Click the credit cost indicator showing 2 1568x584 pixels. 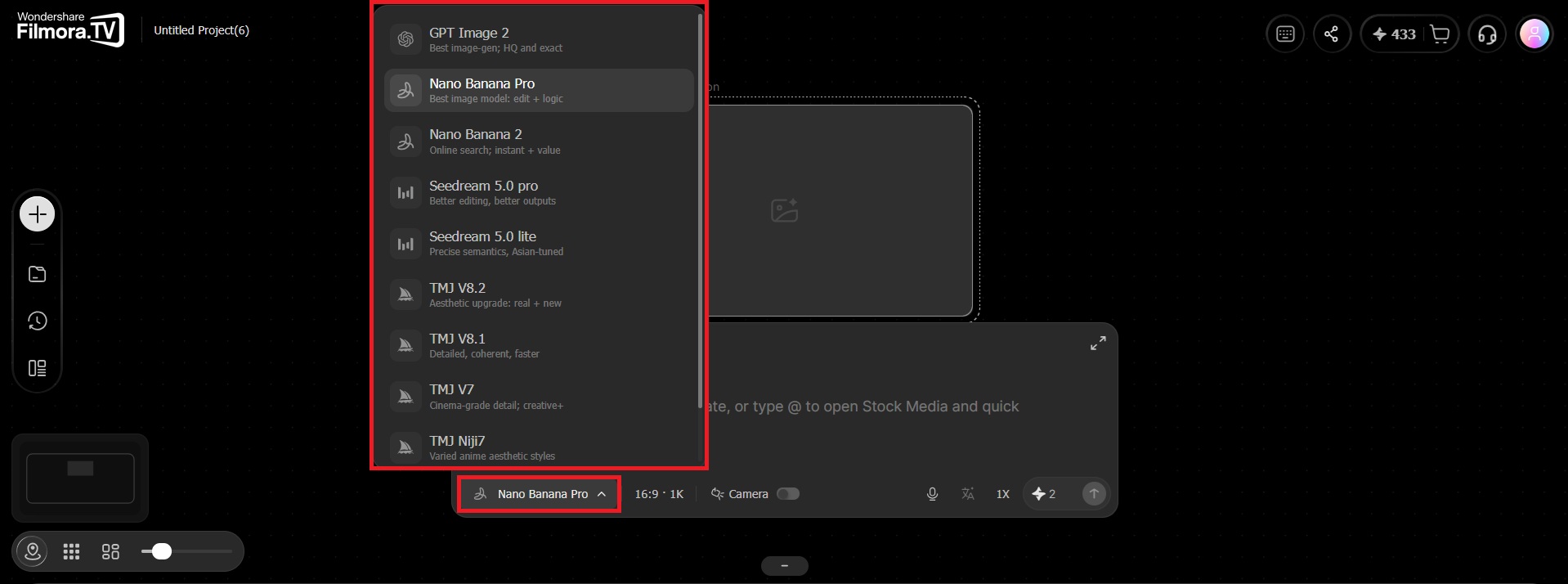coord(1044,494)
